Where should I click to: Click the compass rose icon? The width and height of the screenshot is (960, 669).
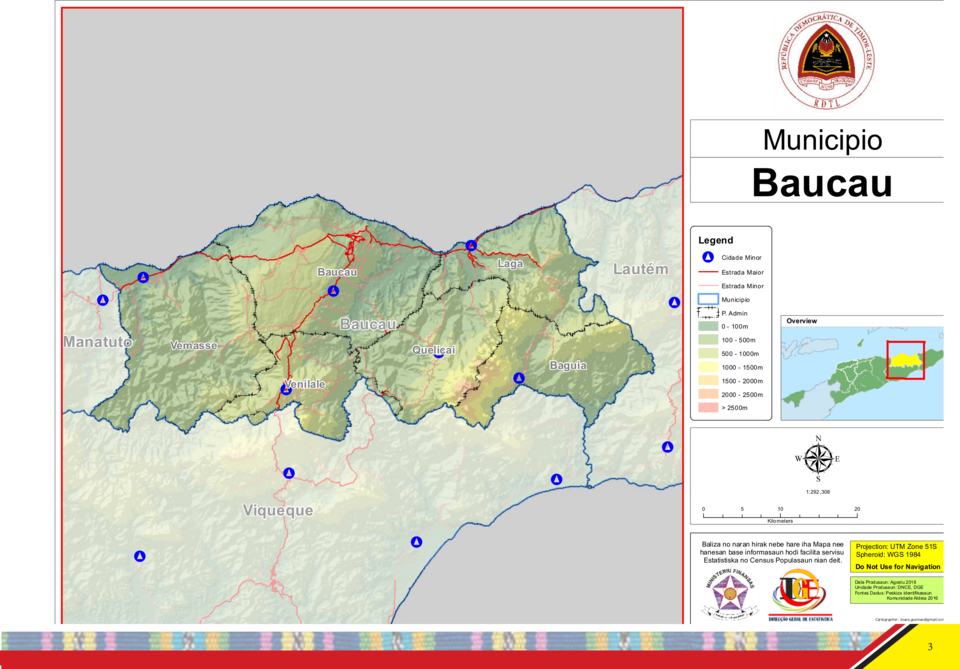pos(818,458)
